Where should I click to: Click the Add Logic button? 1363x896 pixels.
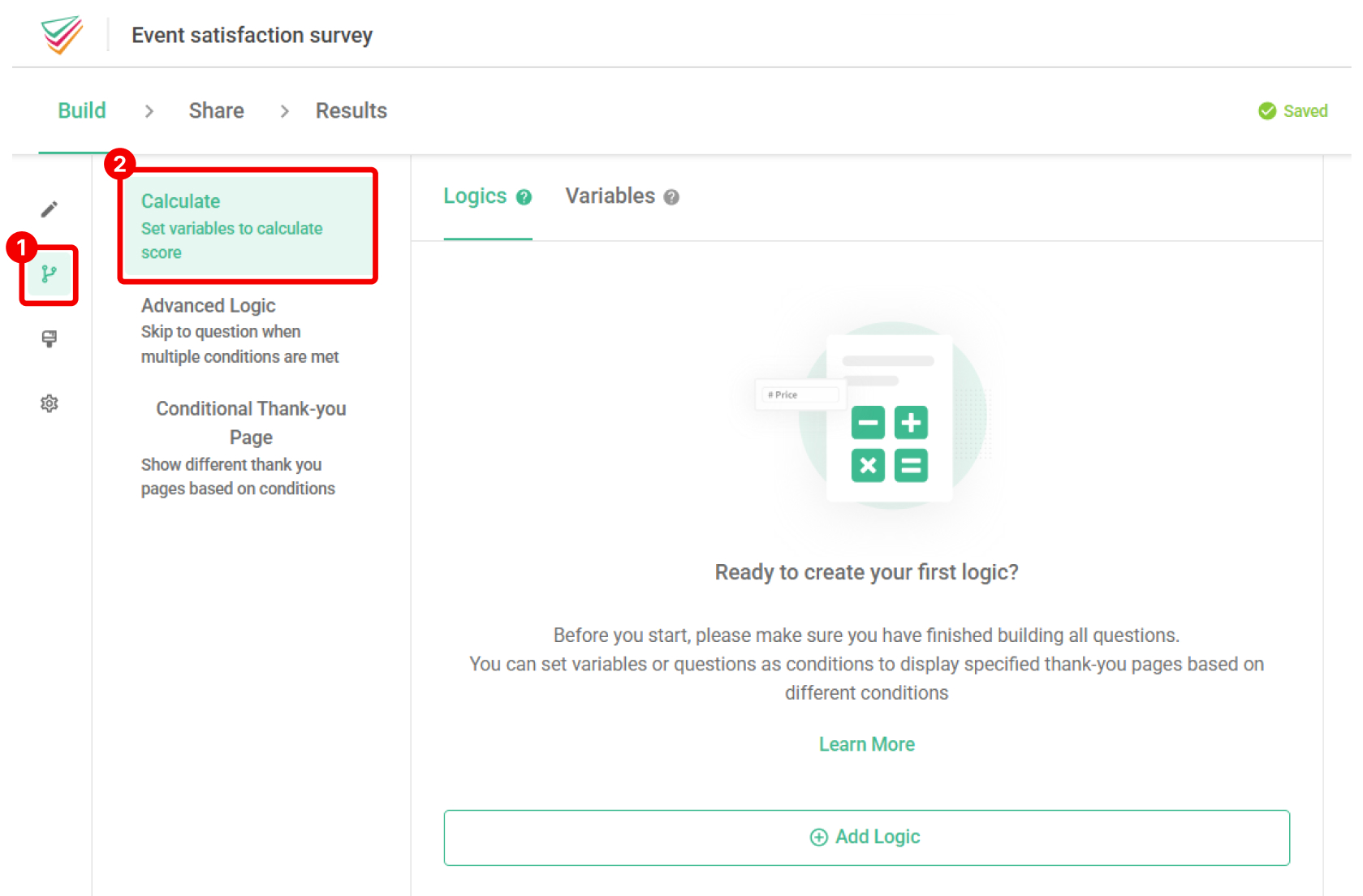coord(866,837)
